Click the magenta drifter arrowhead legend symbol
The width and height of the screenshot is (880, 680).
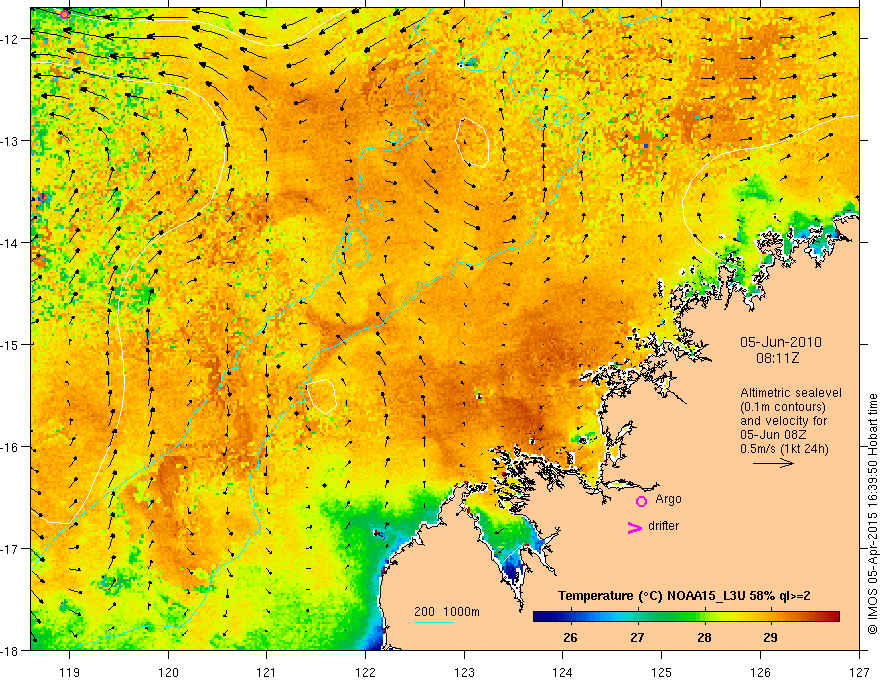(635, 527)
